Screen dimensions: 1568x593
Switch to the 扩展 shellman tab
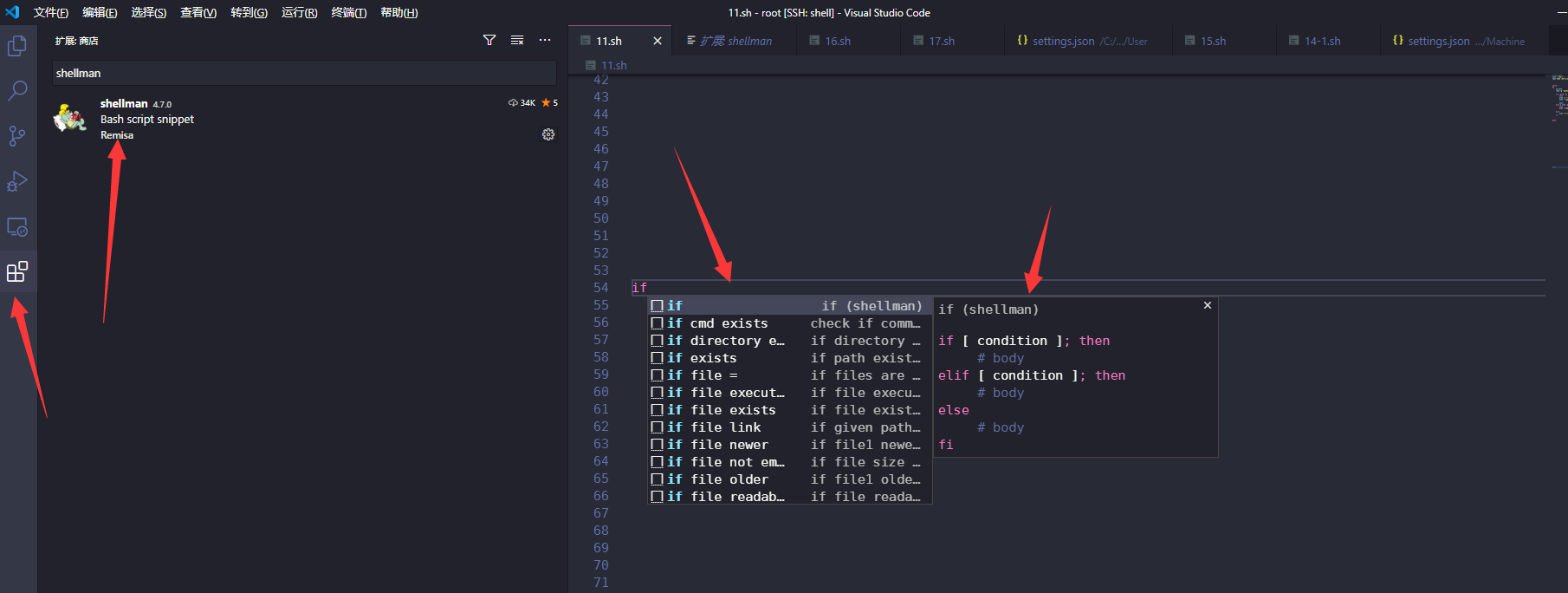735,41
